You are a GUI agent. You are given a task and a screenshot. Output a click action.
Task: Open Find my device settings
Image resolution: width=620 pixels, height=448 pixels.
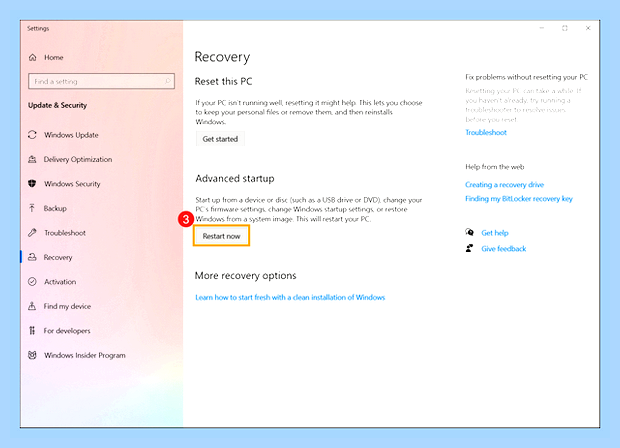tap(67, 306)
